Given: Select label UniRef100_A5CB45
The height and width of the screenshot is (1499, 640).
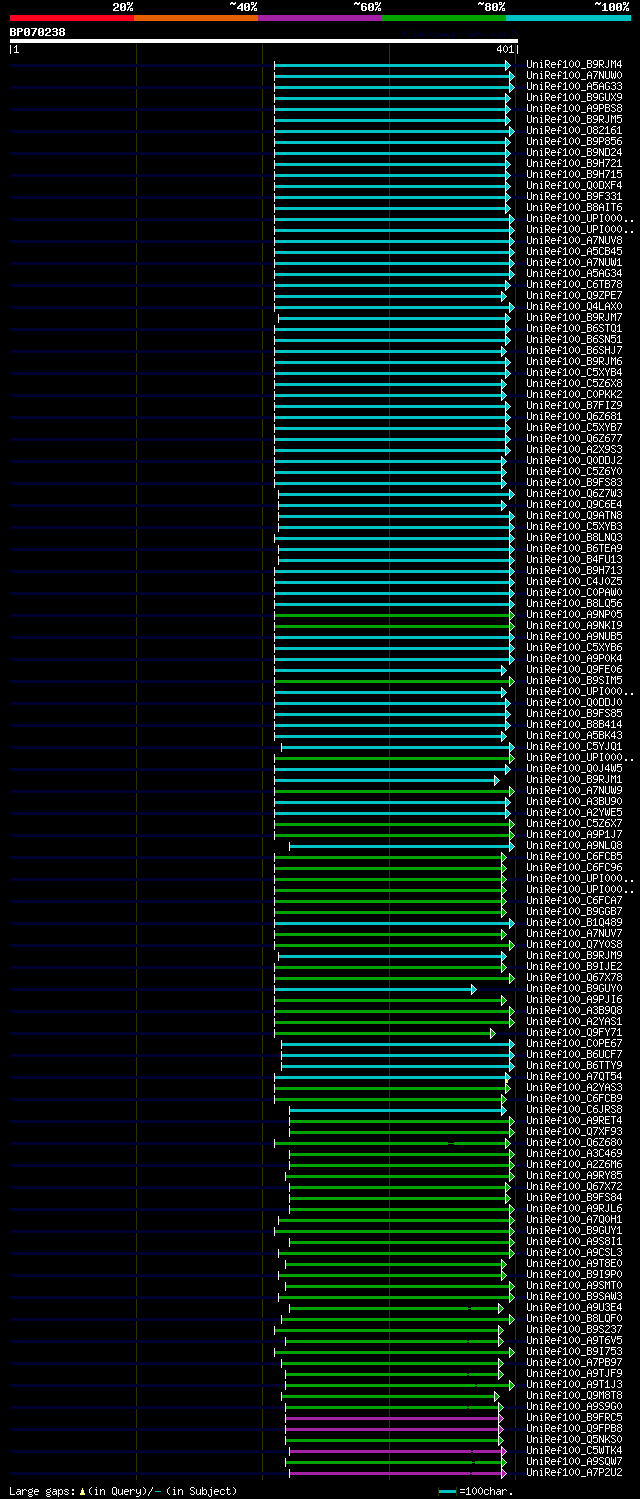Looking at the screenshot, I should coord(575,252).
